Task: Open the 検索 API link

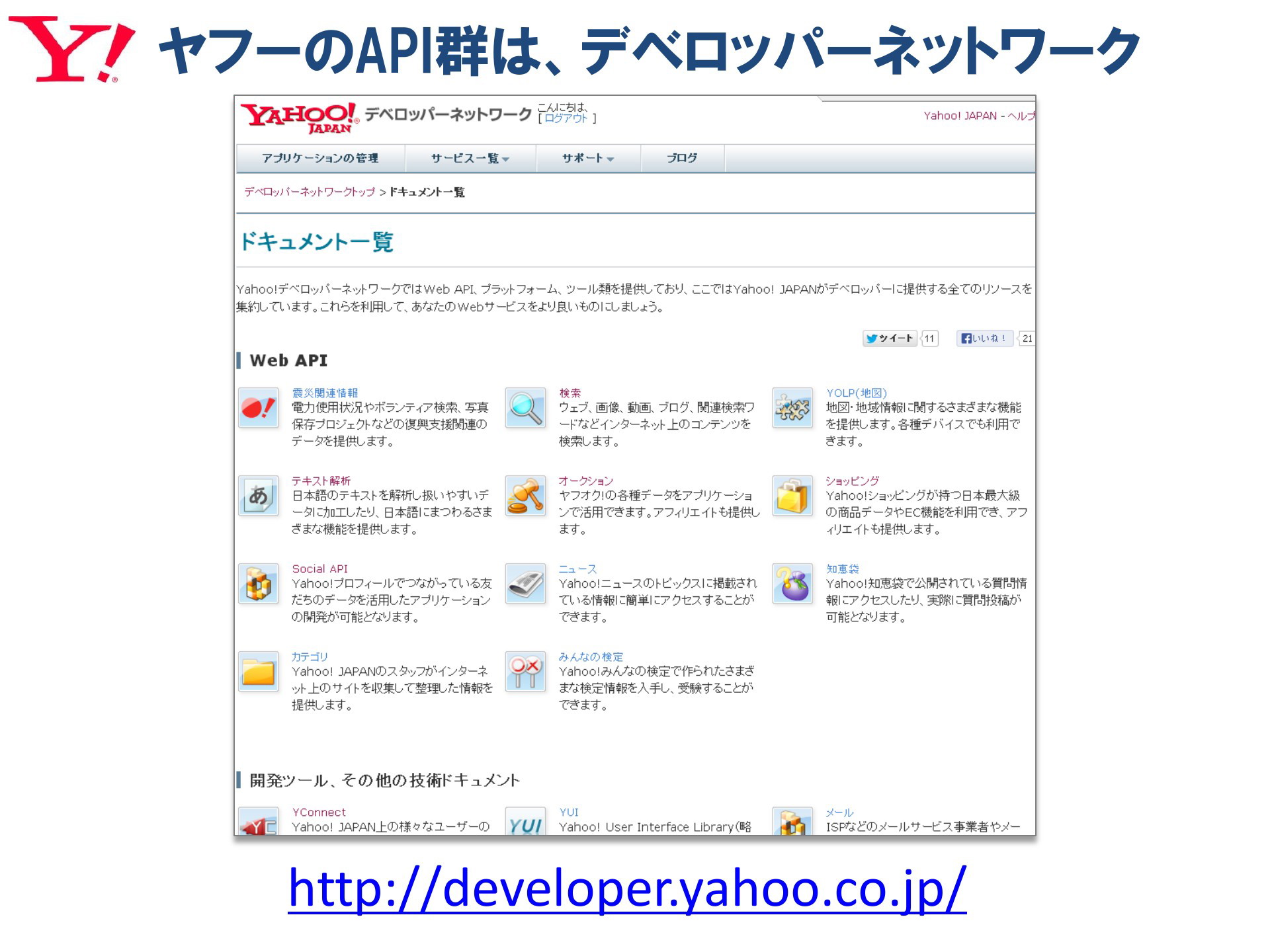Action: pyautogui.click(x=570, y=393)
